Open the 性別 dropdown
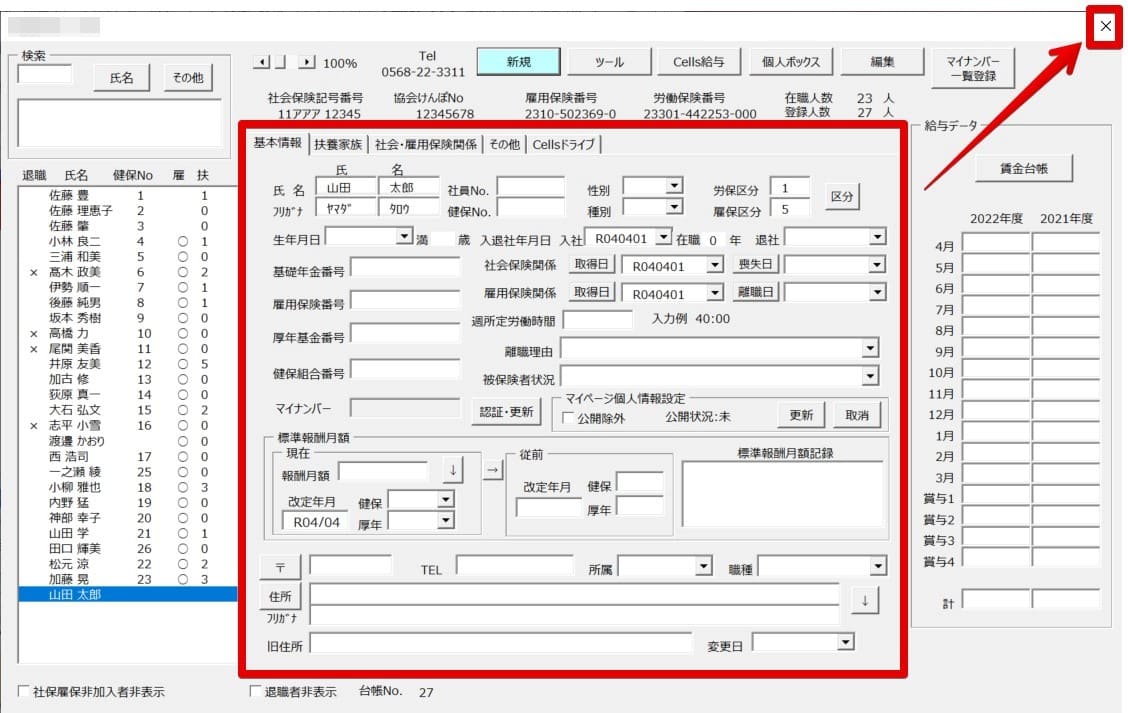The image size is (1128, 713). pyautogui.click(x=673, y=186)
